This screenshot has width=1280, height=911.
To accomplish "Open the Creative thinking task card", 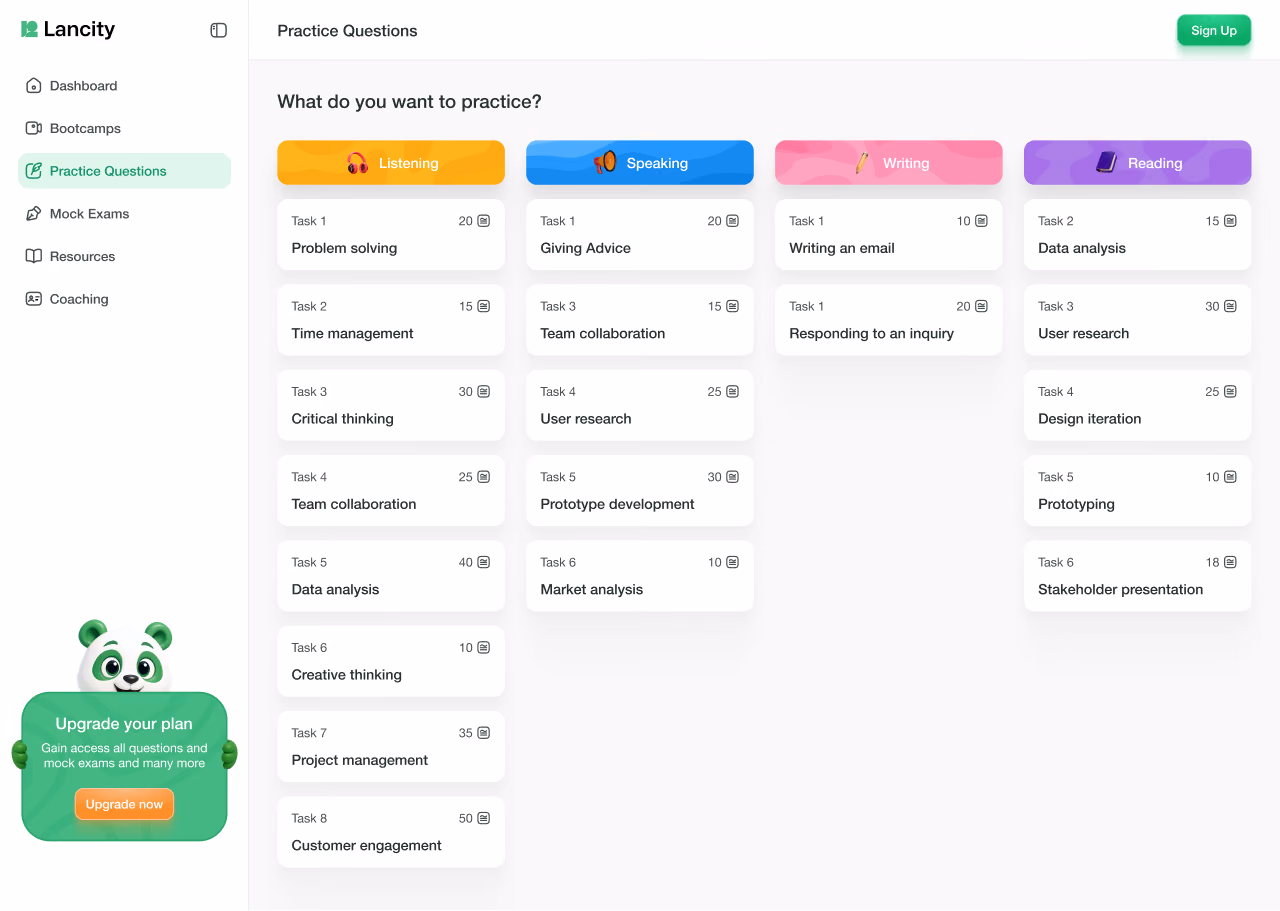I will pos(391,662).
